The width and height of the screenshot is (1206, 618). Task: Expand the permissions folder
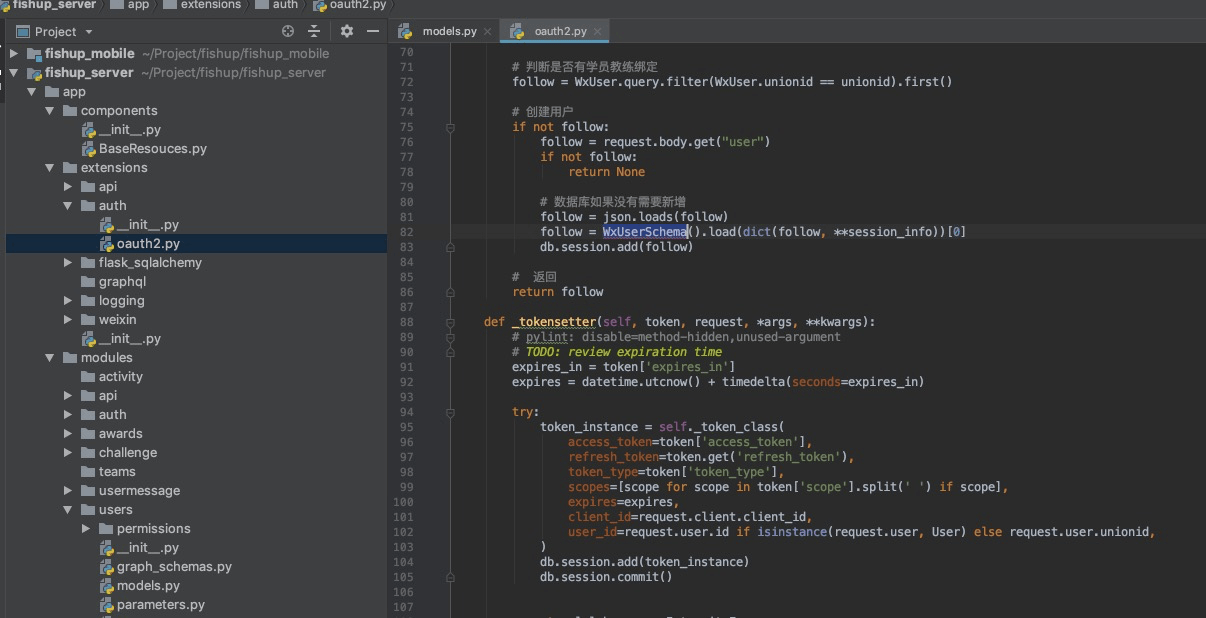86,528
